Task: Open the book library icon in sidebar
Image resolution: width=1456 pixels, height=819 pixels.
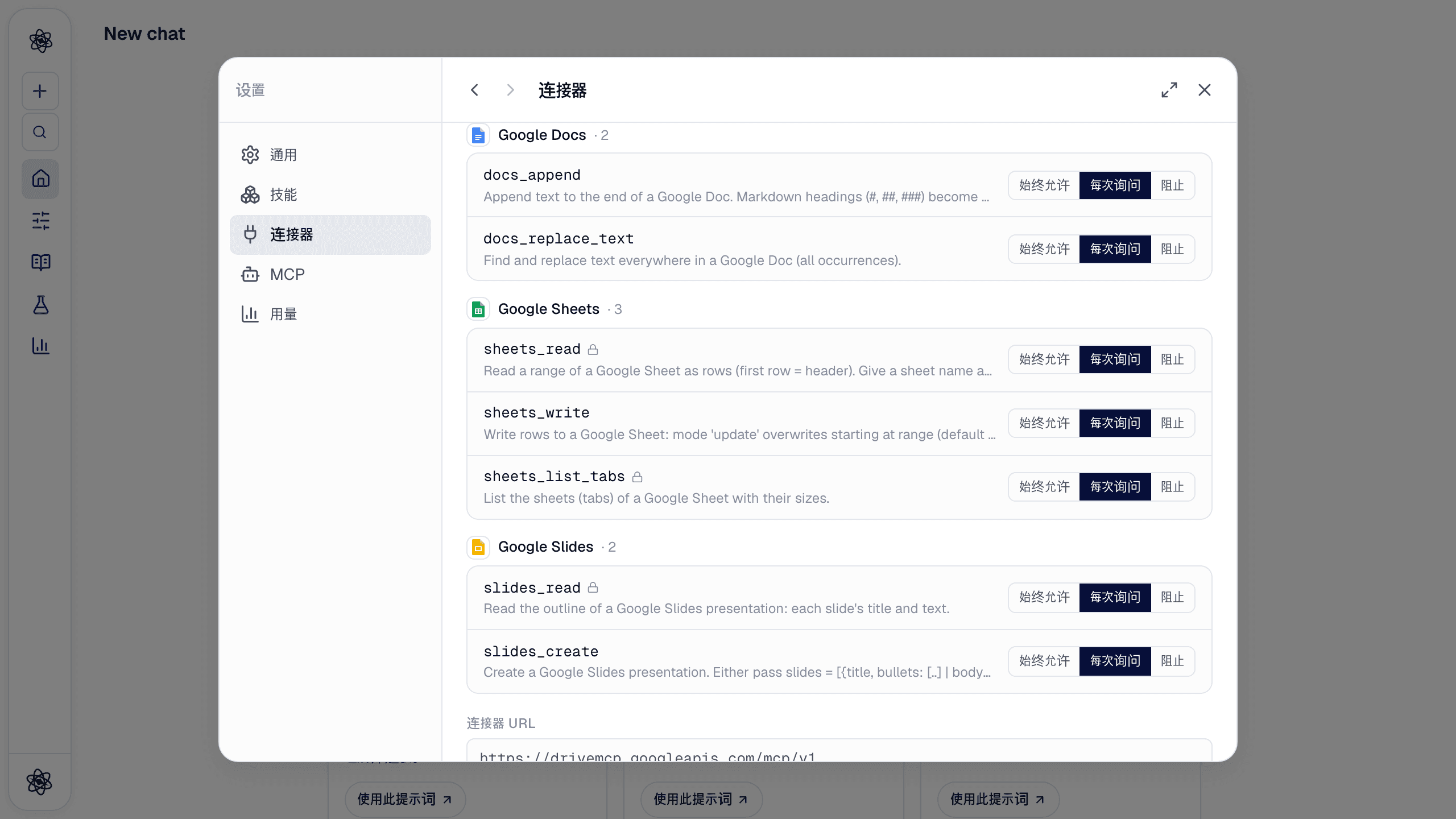Action: [40, 262]
